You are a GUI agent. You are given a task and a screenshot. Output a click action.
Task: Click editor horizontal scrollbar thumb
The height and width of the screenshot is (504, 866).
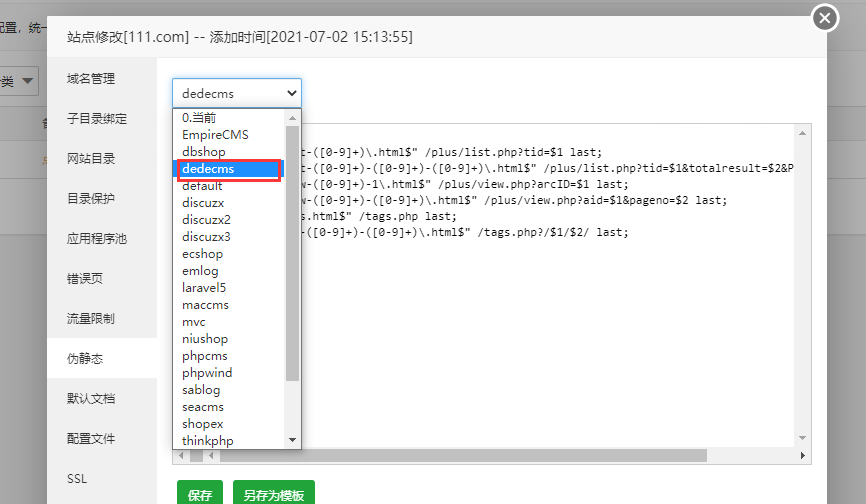[x=463, y=456]
